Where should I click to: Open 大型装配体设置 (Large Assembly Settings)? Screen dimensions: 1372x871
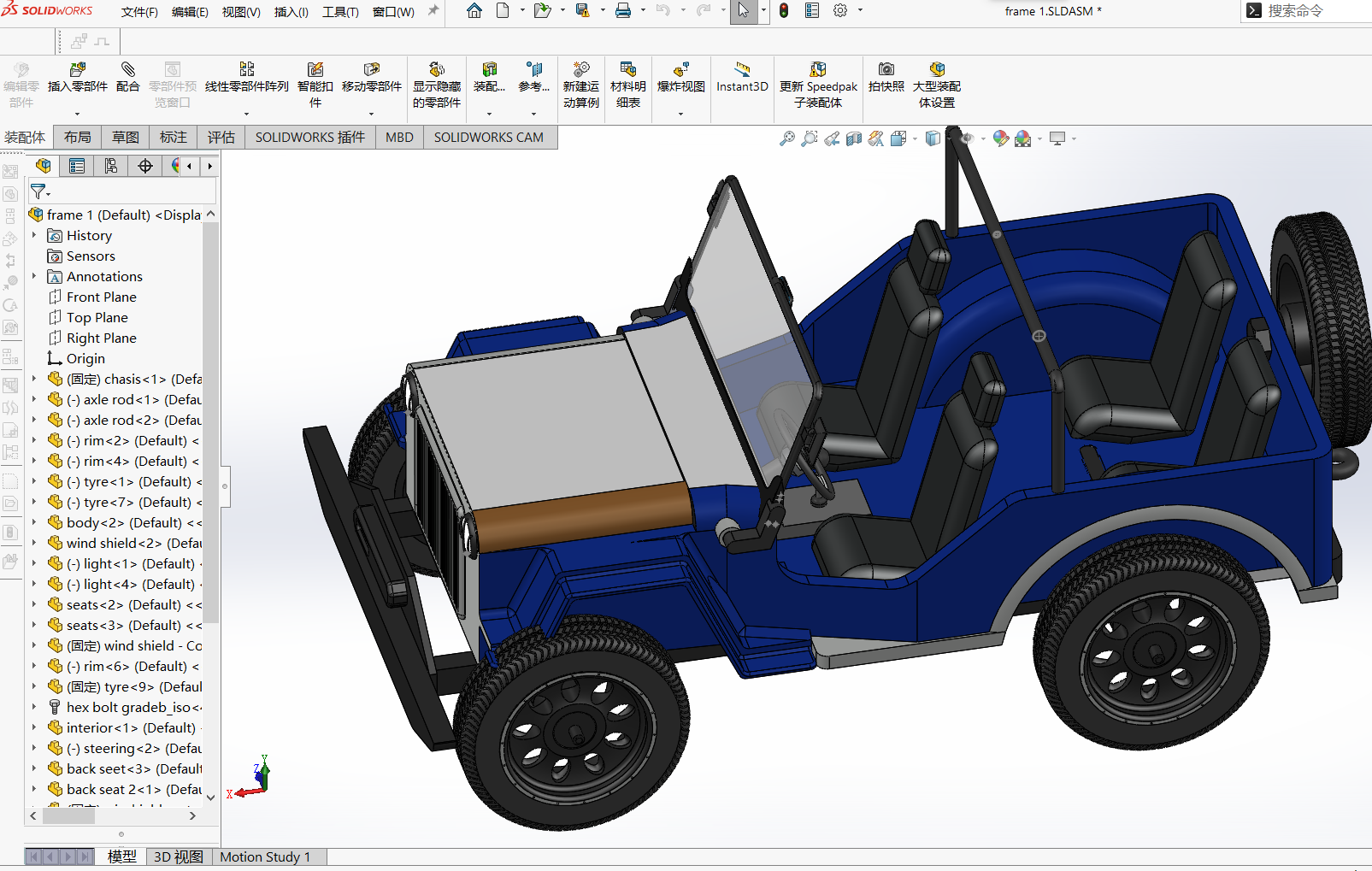click(x=937, y=85)
